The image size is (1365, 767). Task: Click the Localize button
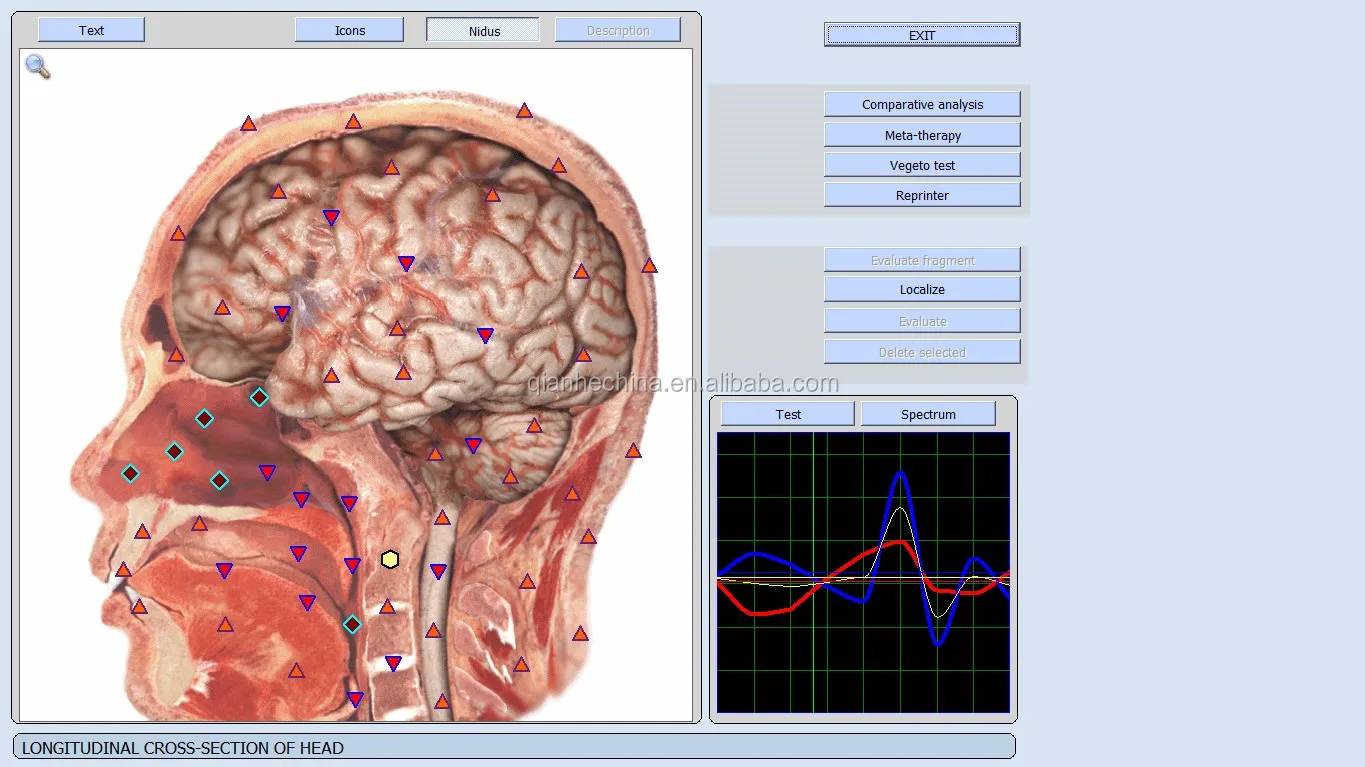(921, 289)
